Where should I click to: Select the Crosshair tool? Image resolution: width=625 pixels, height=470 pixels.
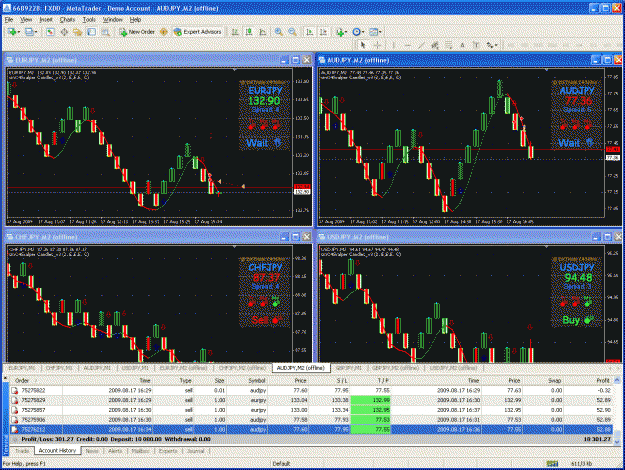[377, 45]
